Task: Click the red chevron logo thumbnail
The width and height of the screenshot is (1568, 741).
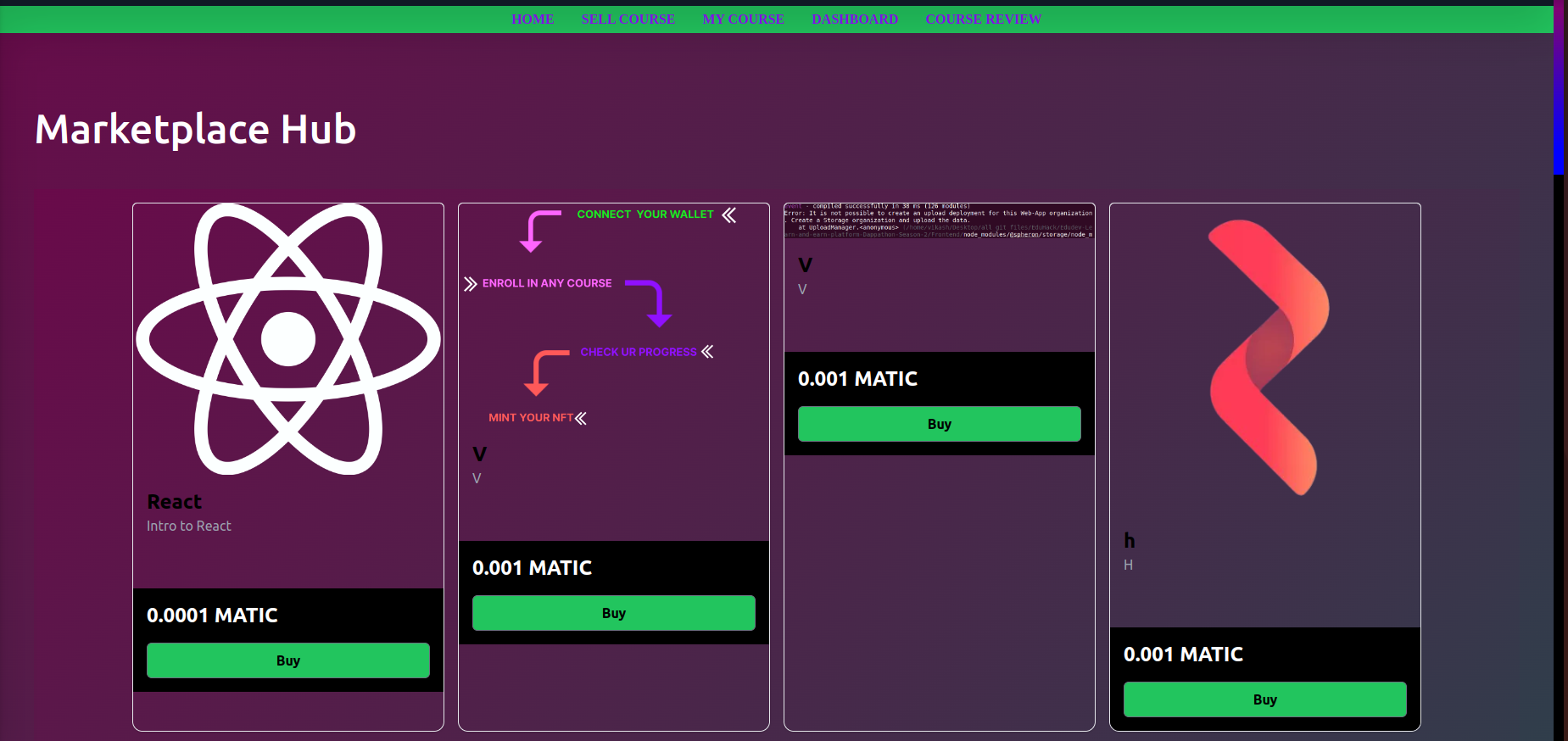Action: coord(1265,359)
